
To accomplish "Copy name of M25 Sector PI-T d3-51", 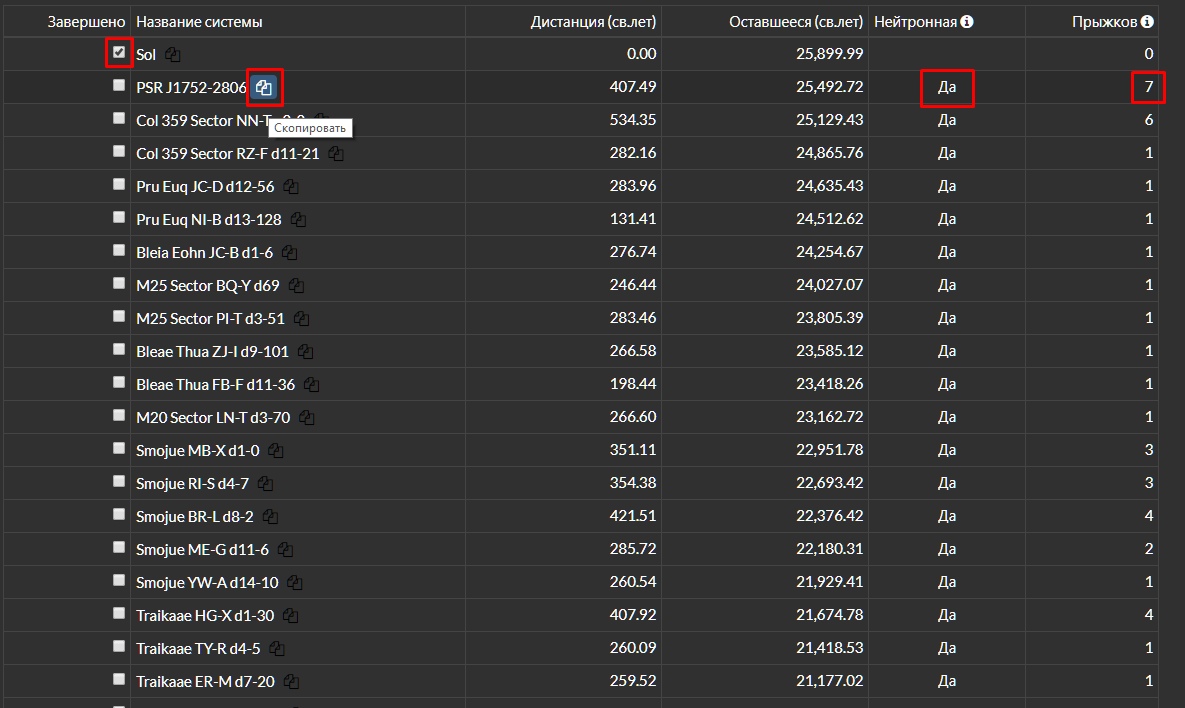I will (302, 319).
